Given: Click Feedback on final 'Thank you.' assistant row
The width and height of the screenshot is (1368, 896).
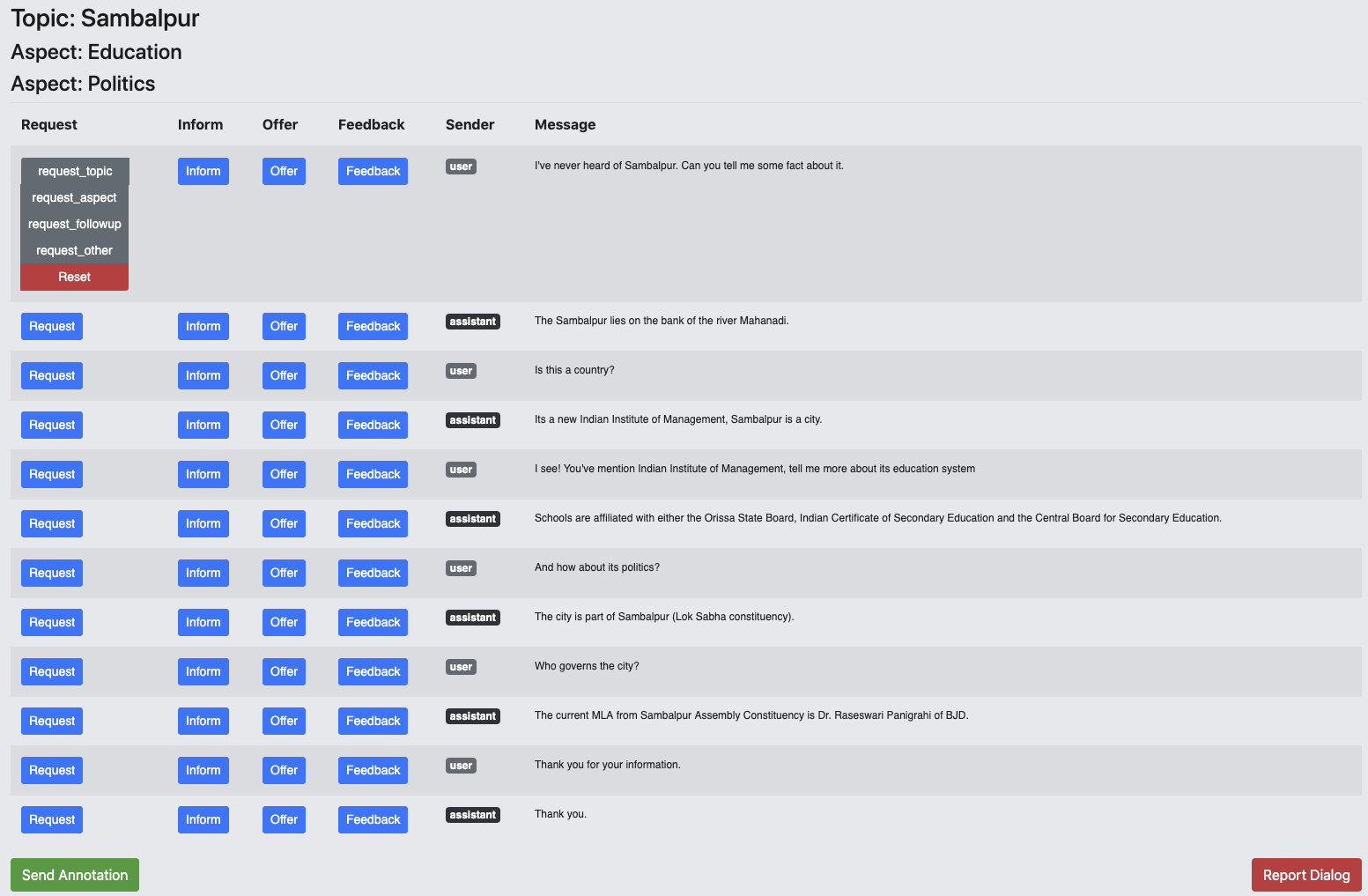Looking at the screenshot, I should 373,819.
